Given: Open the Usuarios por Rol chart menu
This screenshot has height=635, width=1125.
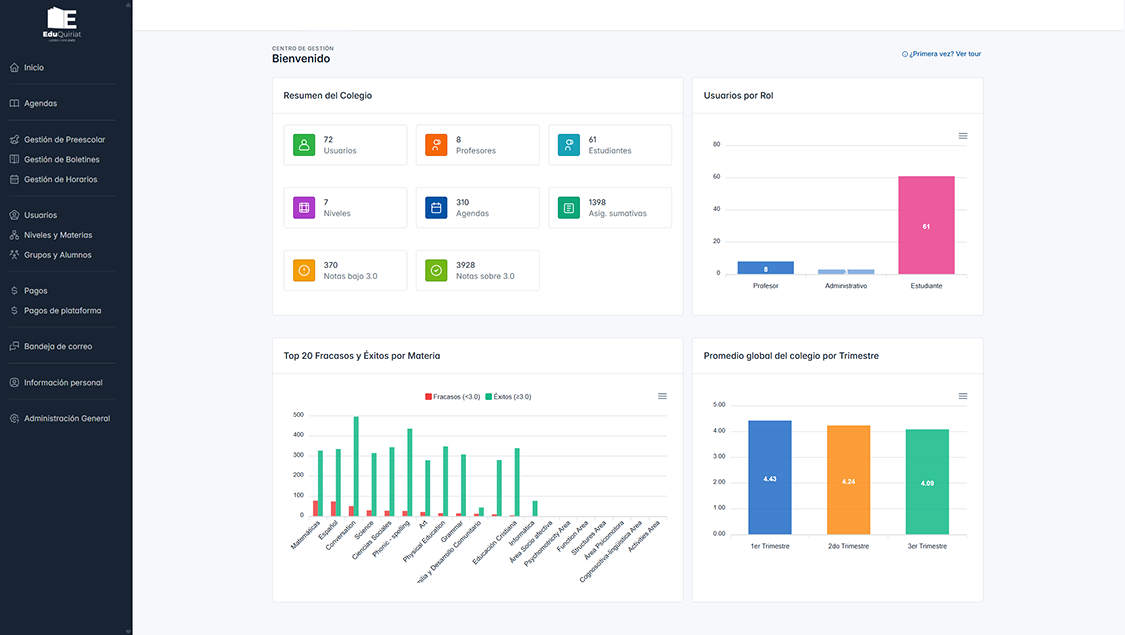Looking at the screenshot, I should [963, 136].
